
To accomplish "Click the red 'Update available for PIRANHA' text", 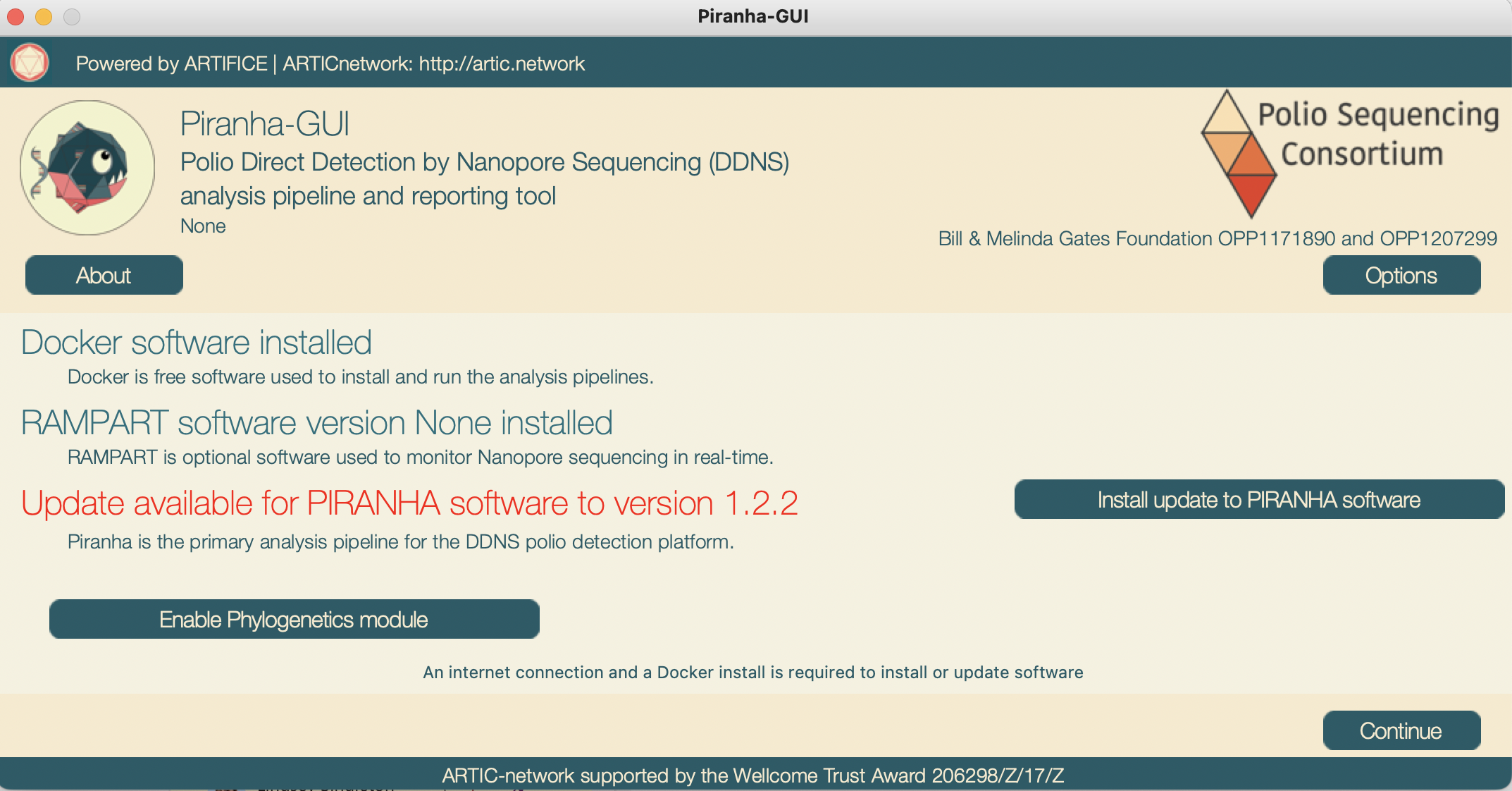I will [409, 503].
